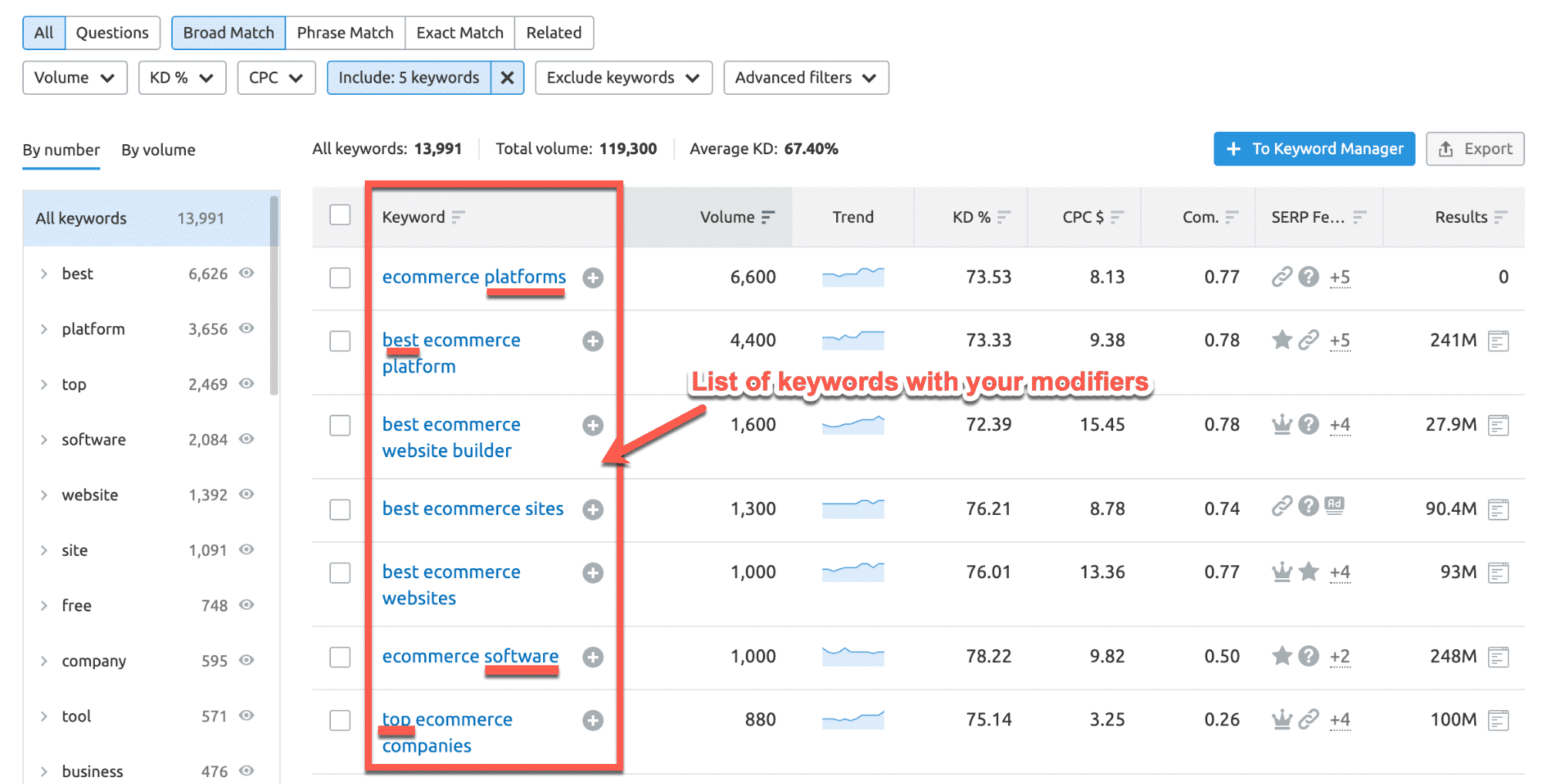Expand the Advanced filters dropdown
The height and width of the screenshot is (784, 1542).
(x=805, y=78)
